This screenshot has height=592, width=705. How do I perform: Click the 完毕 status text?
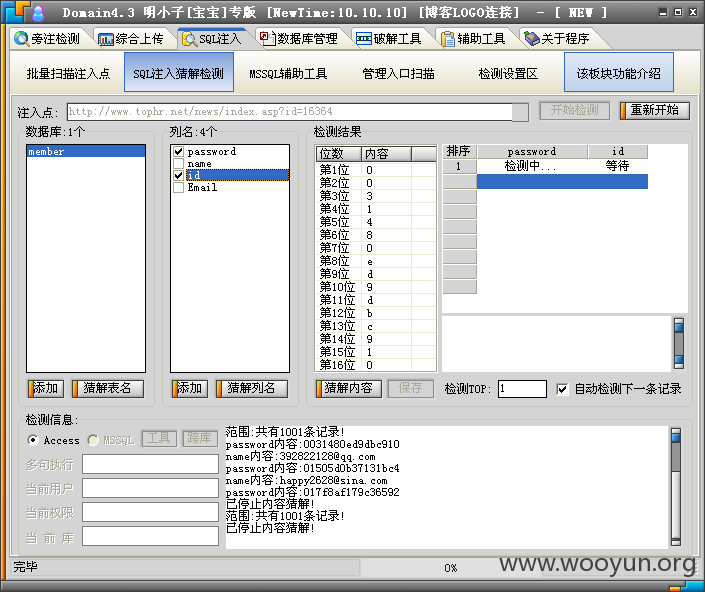coord(25,567)
